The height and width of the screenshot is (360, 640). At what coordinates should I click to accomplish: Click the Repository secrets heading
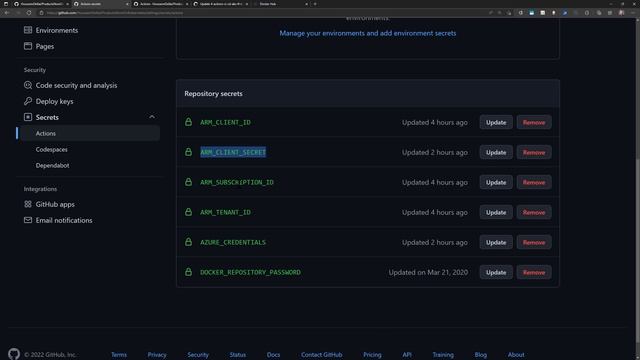pos(213,93)
